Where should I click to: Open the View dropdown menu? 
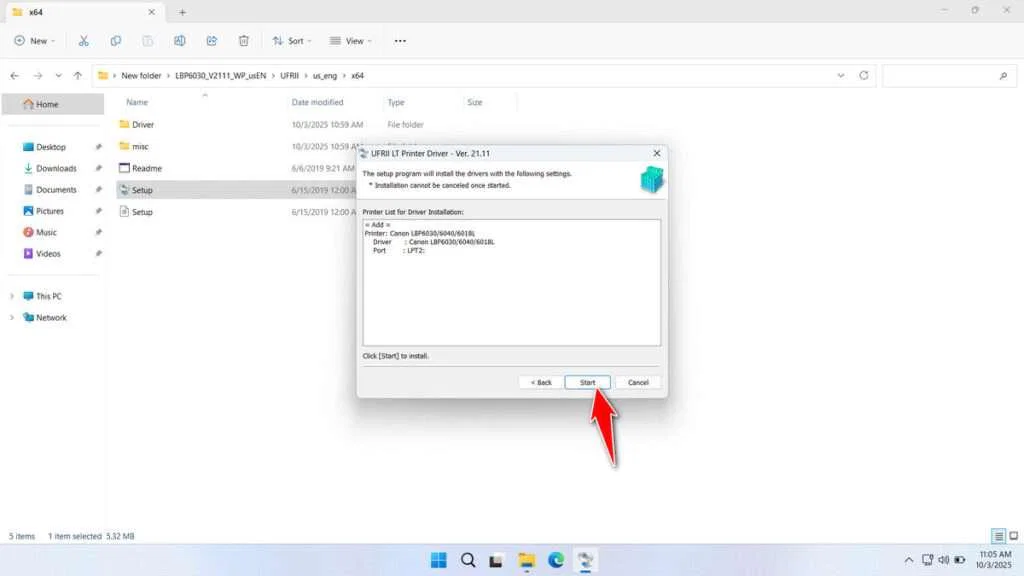[x=350, y=41]
